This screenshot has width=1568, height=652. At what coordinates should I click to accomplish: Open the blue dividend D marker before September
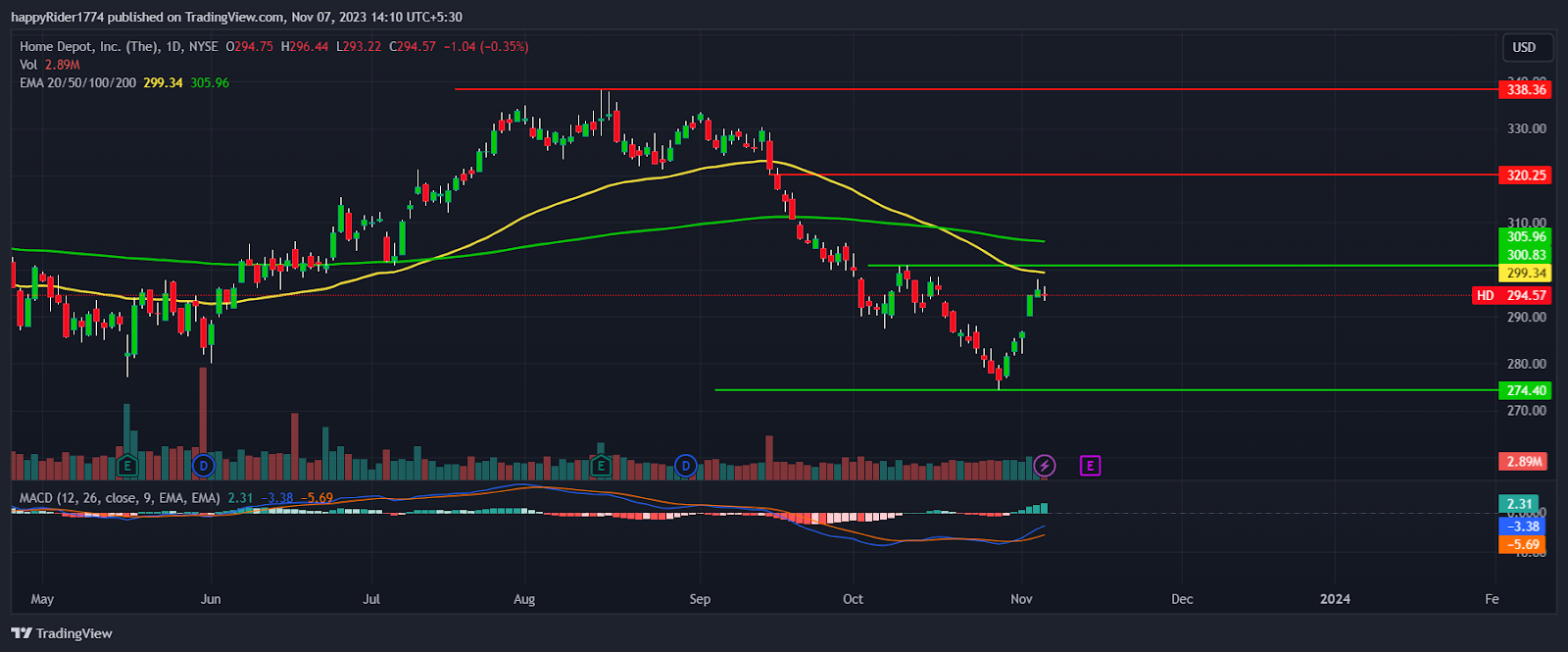tap(686, 465)
